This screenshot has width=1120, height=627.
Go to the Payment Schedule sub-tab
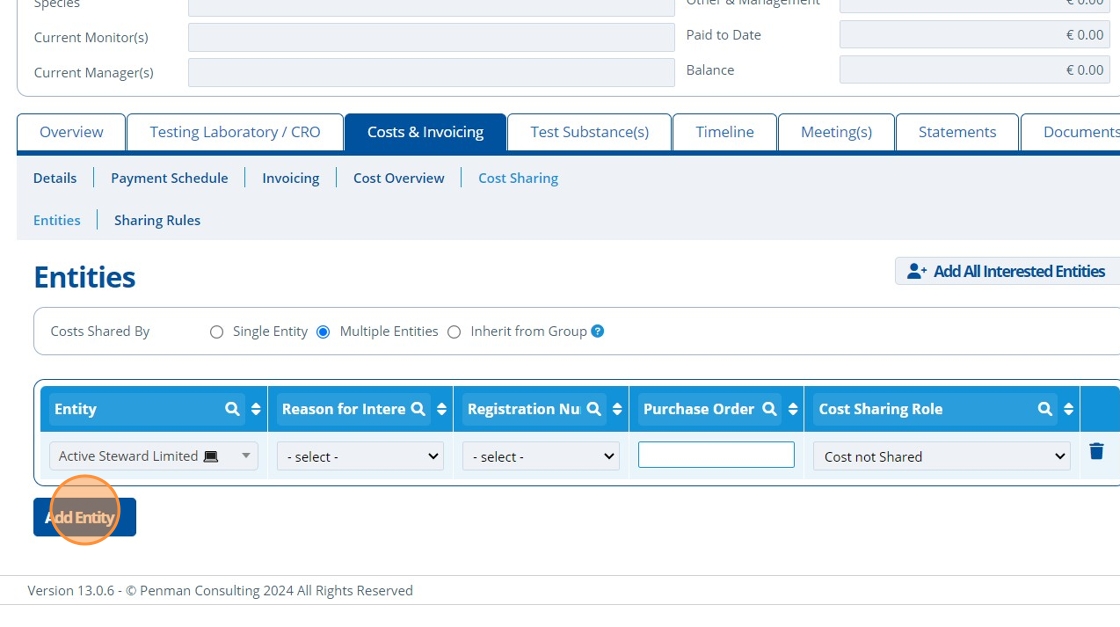pyautogui.click(x=169, y=178)
